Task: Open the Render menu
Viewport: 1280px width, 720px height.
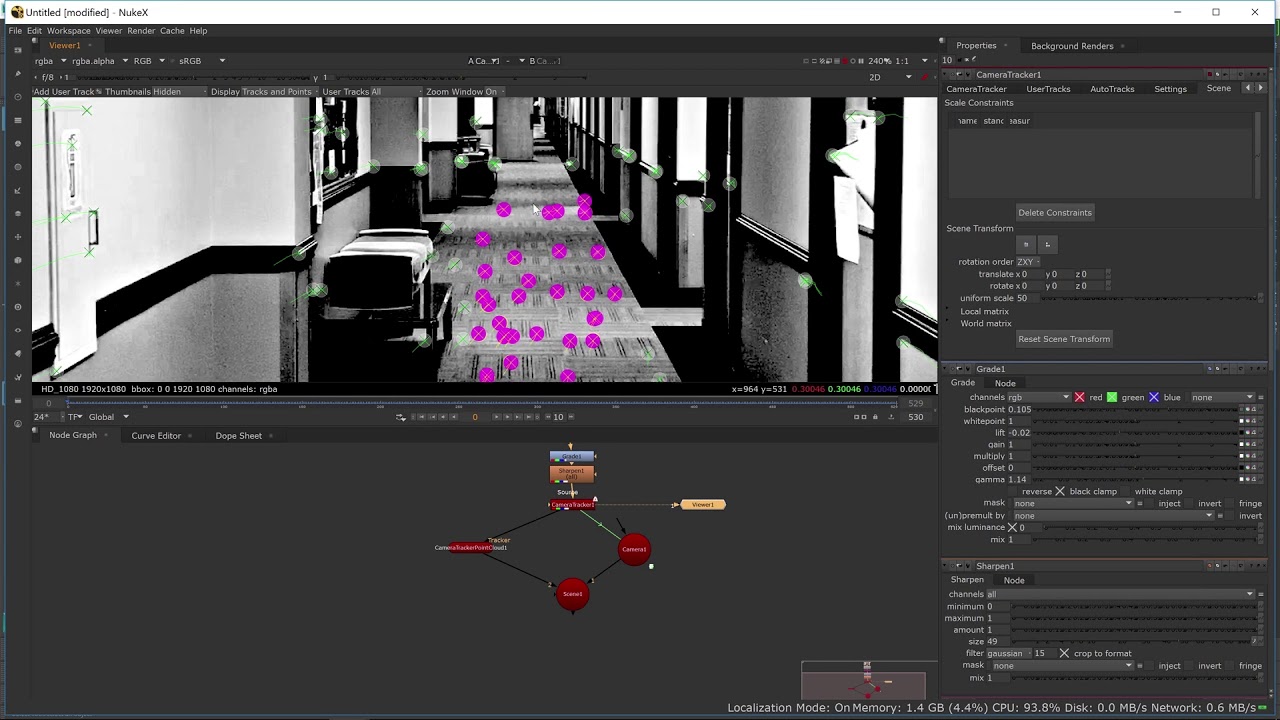Action: (141, 31)
